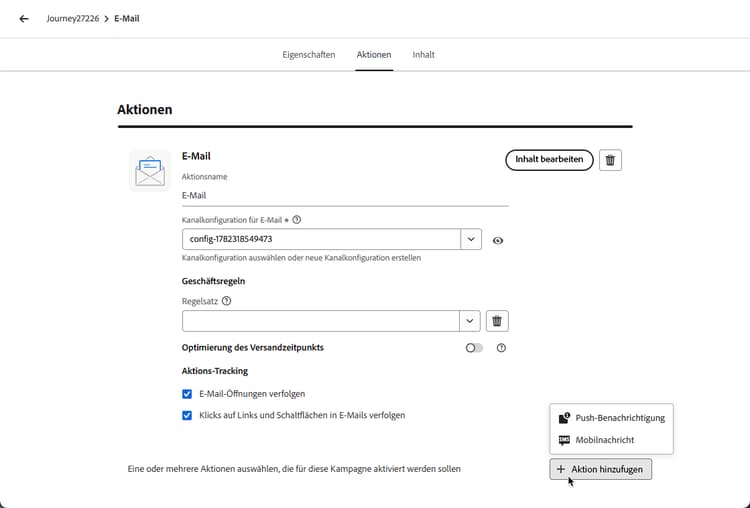Viewport: 750px width, 508px height.
Task: Expand the Regelsatz dropdown arrow
Action: tap(470, 321)
